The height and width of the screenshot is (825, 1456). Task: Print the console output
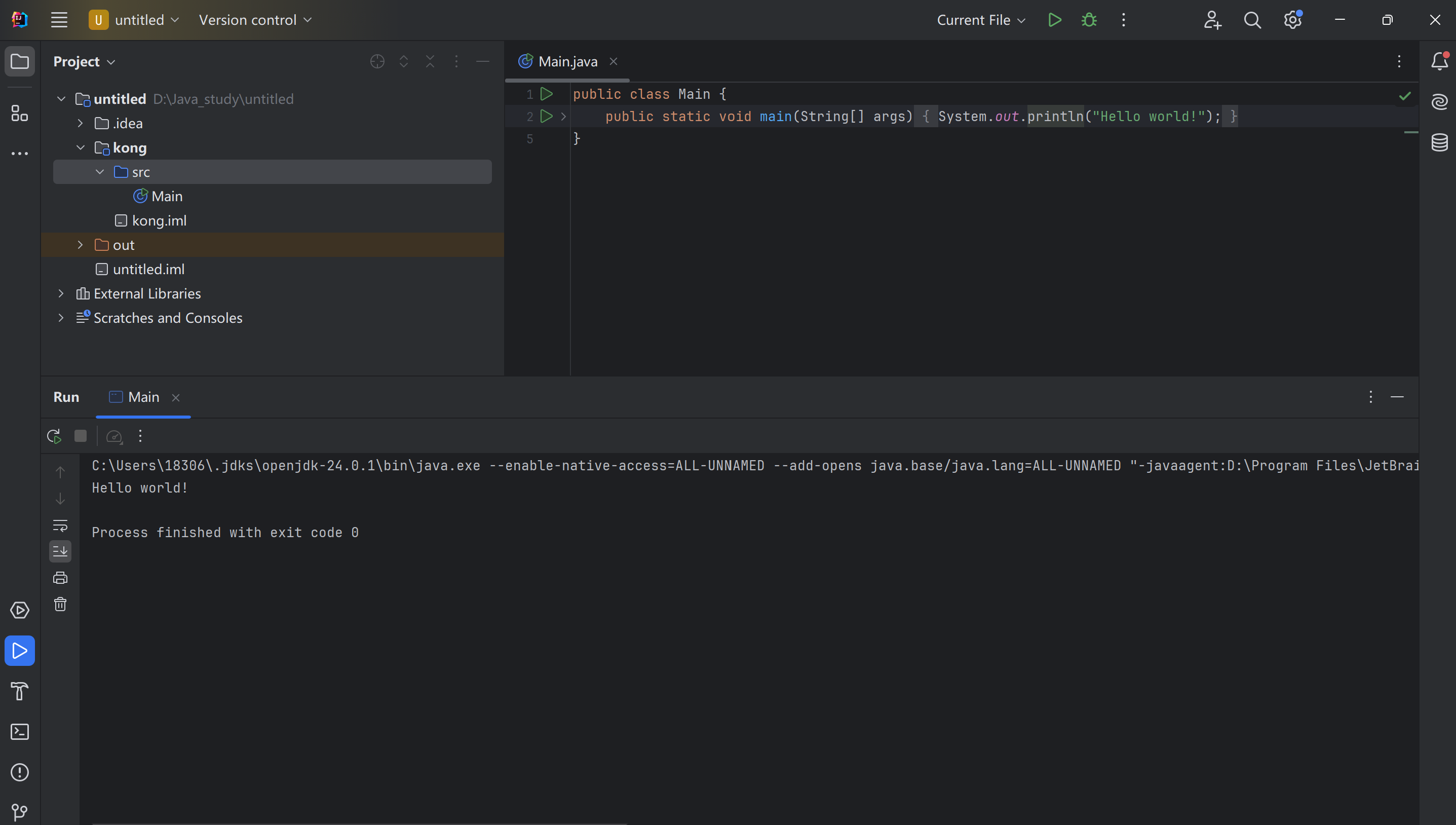[x=60, y=578]
